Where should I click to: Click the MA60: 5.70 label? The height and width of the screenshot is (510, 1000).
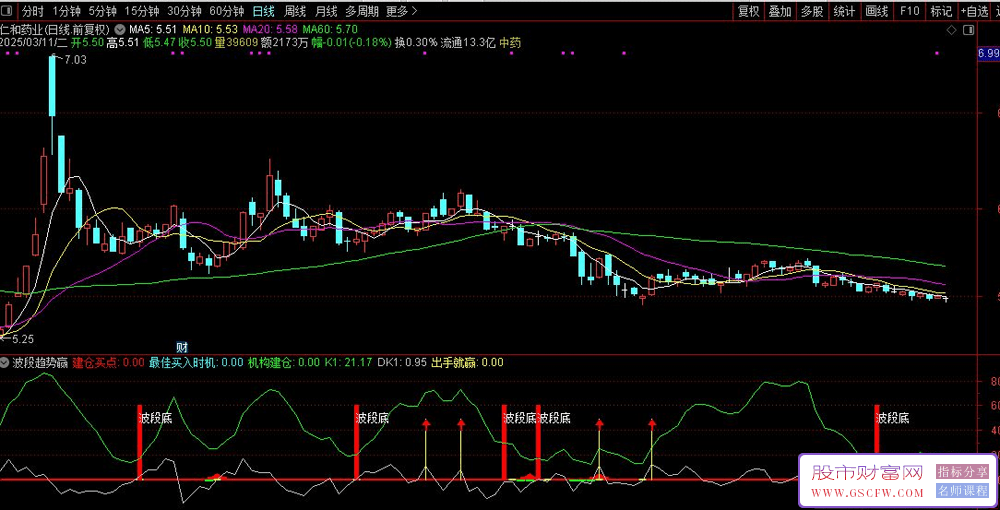click(330, 29)
